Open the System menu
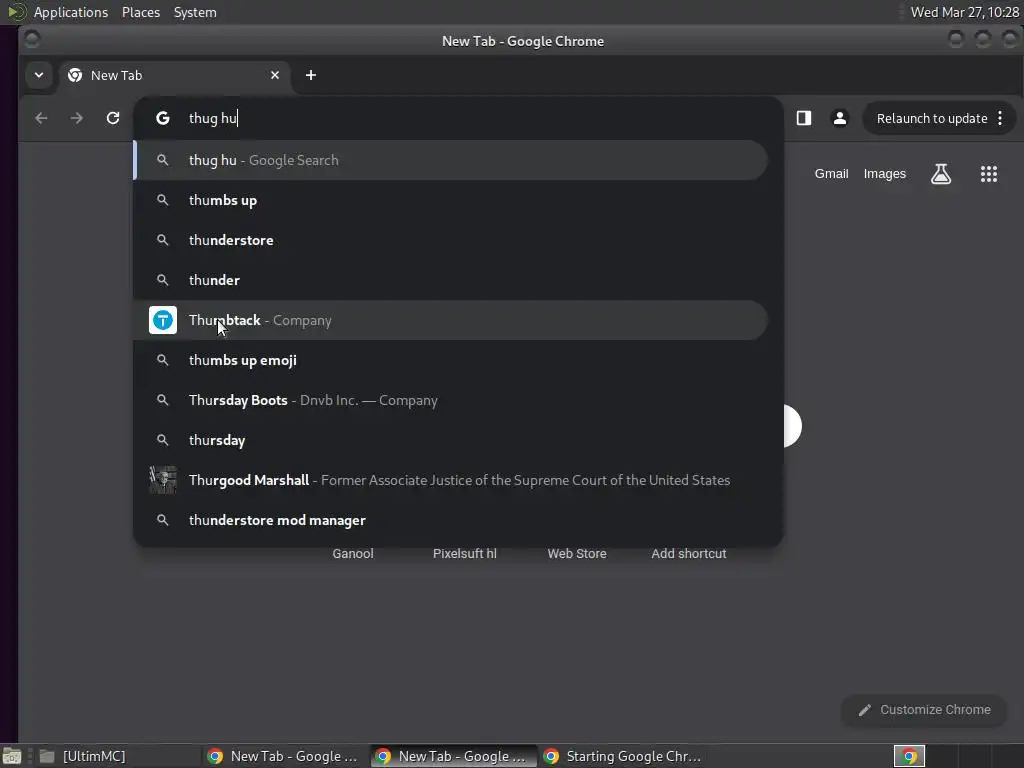Viewport: 1024px width, 768px height. coord(195,12)
